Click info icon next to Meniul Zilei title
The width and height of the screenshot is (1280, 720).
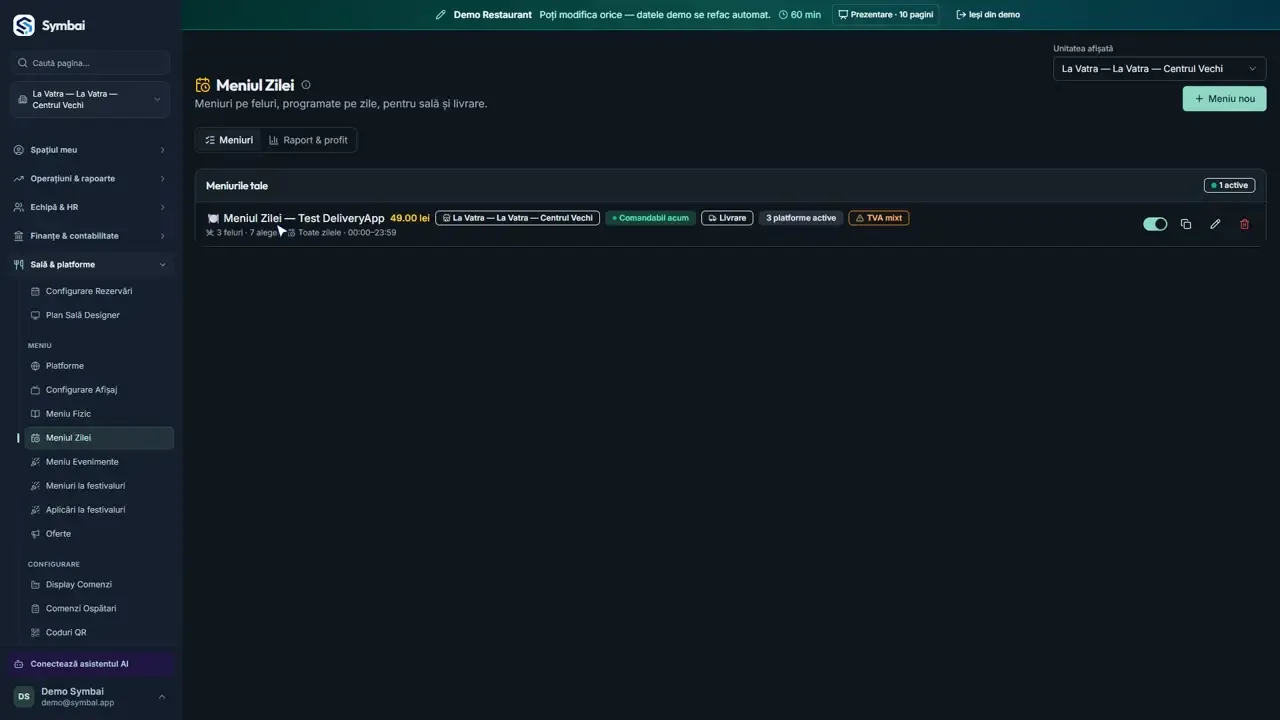[x=306, y=85]
